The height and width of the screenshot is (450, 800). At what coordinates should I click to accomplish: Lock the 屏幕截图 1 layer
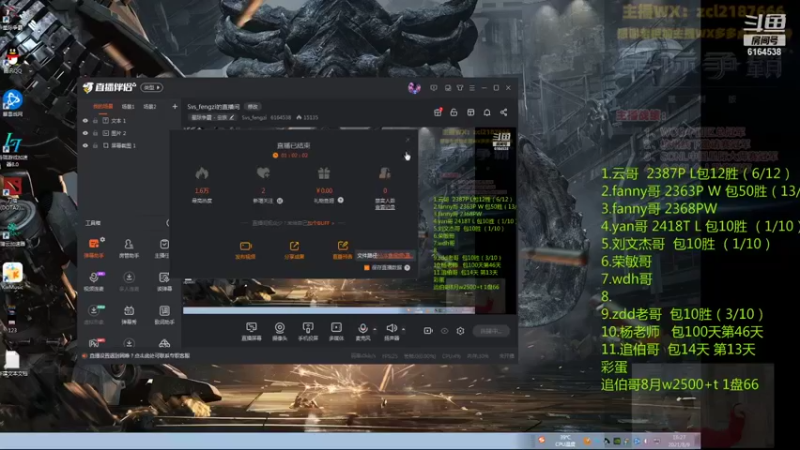coord(95,145)
